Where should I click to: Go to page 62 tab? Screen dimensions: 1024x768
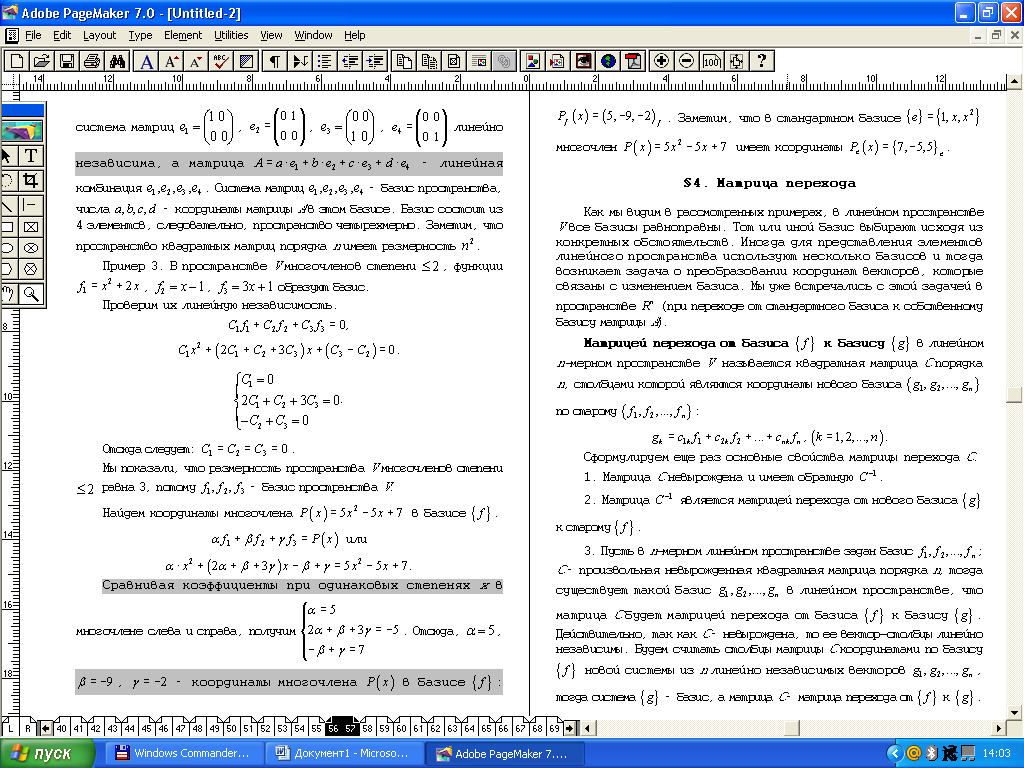coord(436,728)
